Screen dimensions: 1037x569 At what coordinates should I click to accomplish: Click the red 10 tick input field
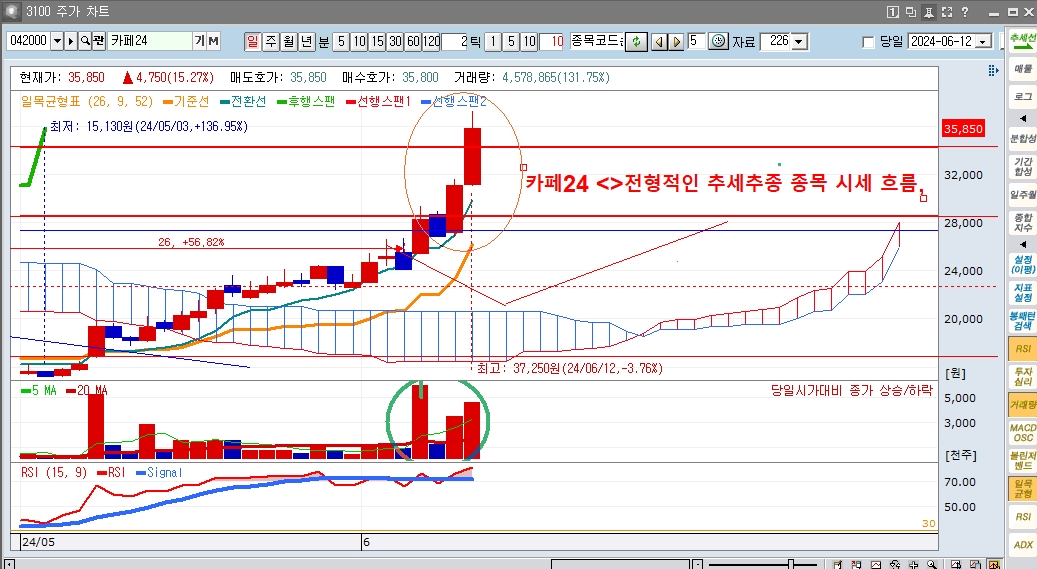pos(551,42)
